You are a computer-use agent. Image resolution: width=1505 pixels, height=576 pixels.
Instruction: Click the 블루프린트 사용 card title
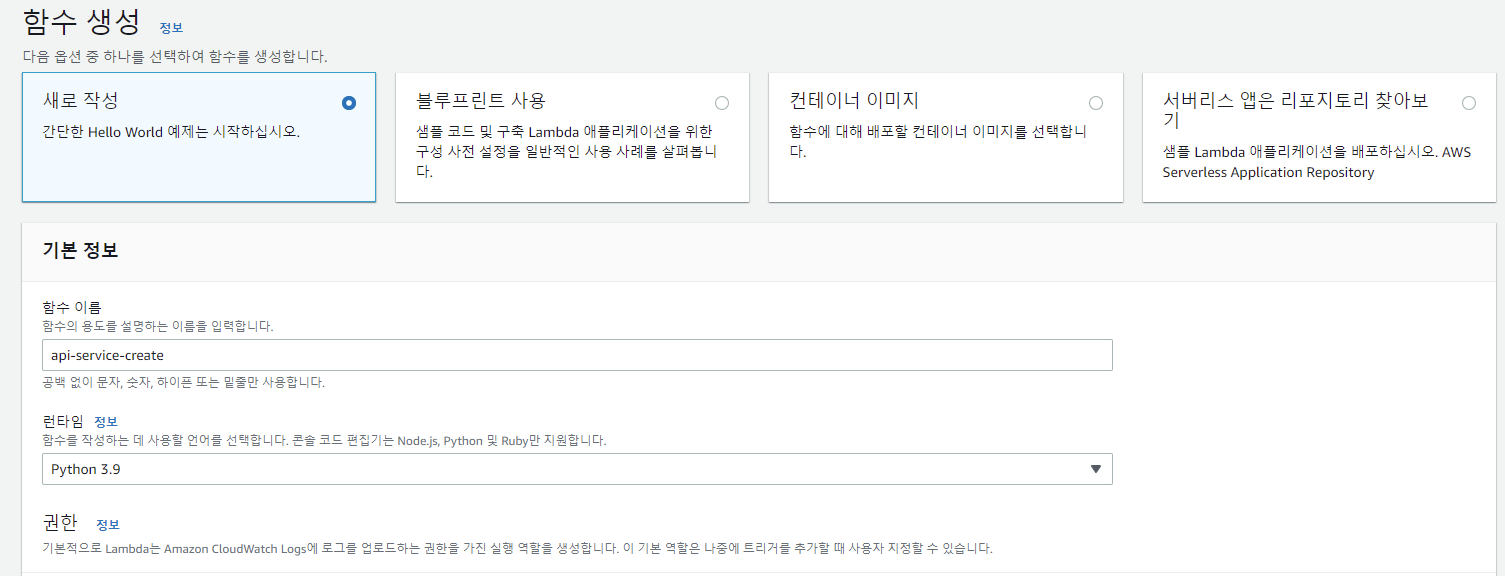tap(481, 101)
